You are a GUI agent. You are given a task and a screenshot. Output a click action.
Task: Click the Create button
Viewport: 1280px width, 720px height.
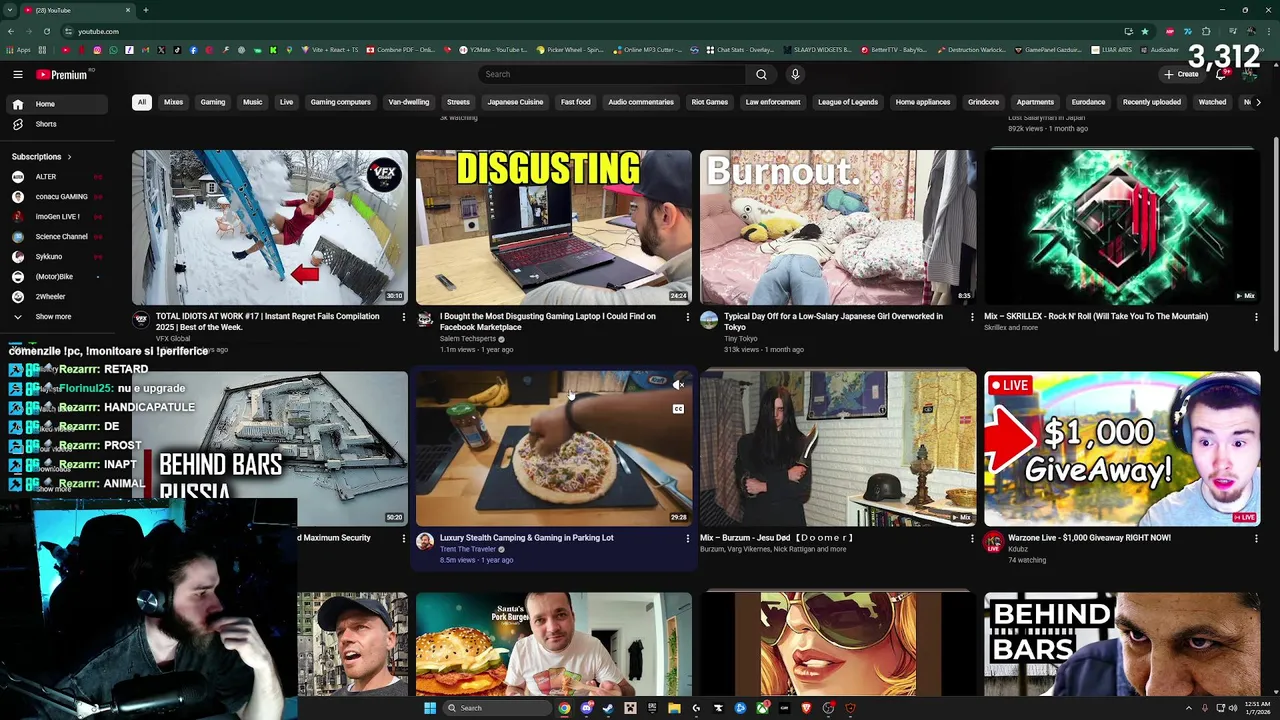1181,74
